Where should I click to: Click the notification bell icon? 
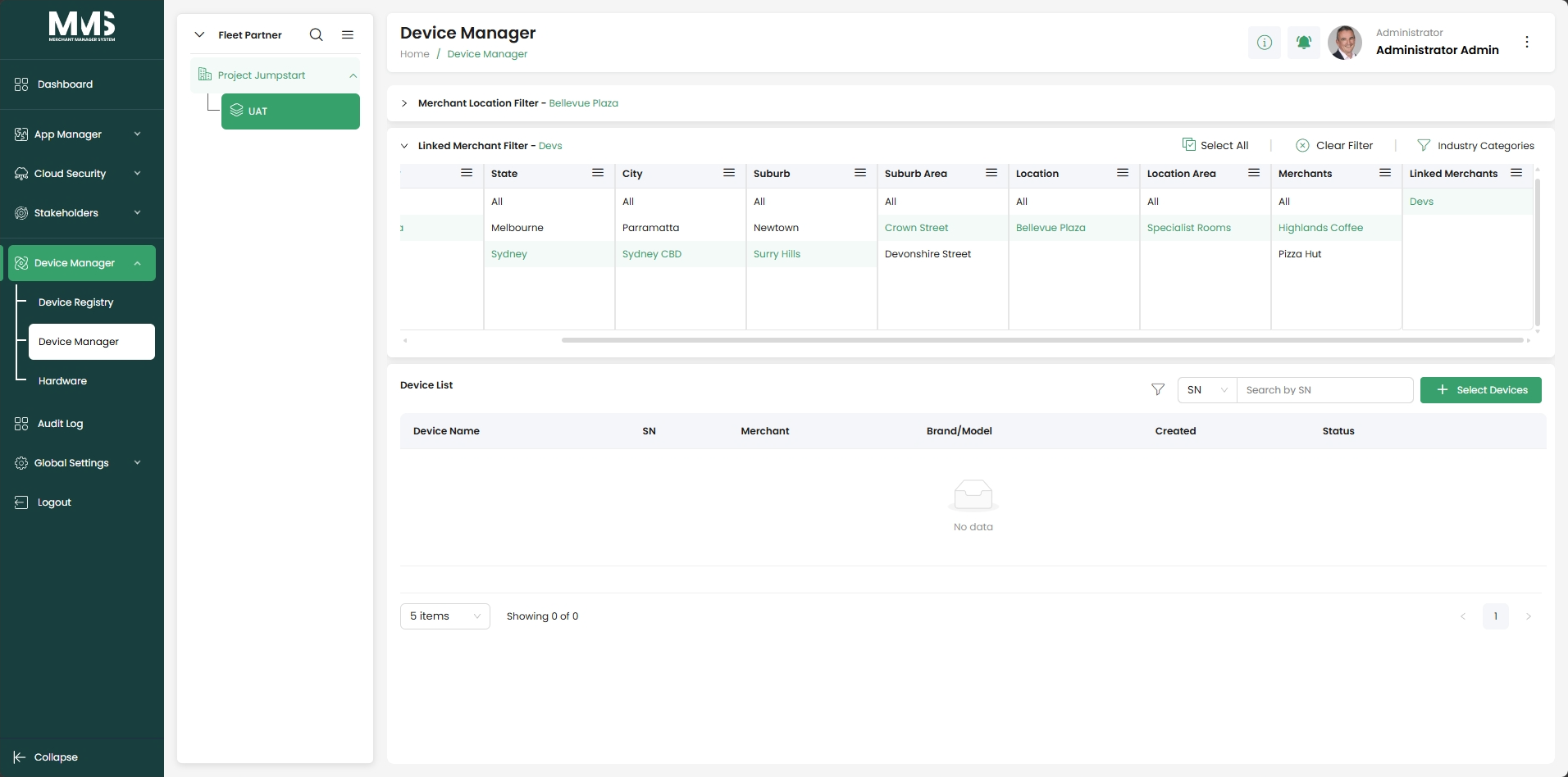(1304, 42)
